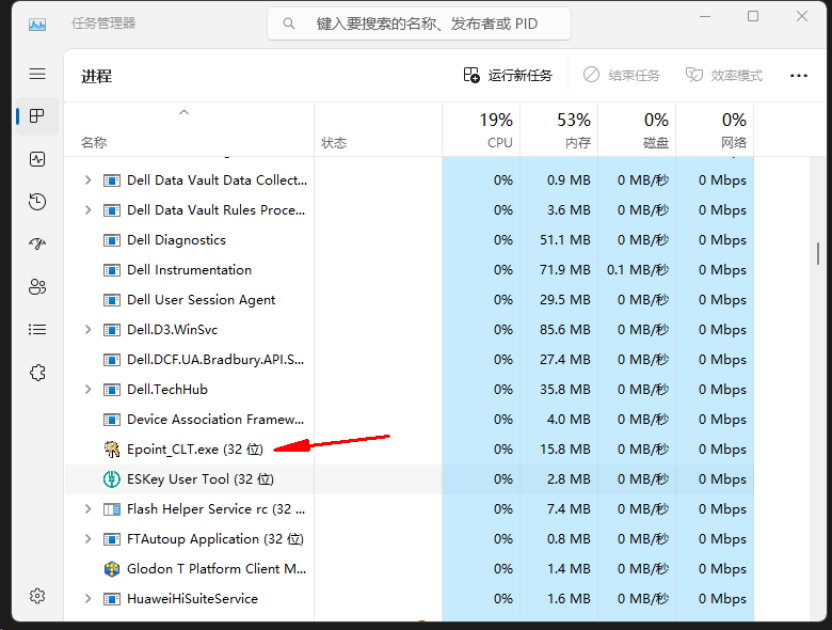Select the Dell Diagnostics process name
832x630 pixels.
tap(176, 240)
